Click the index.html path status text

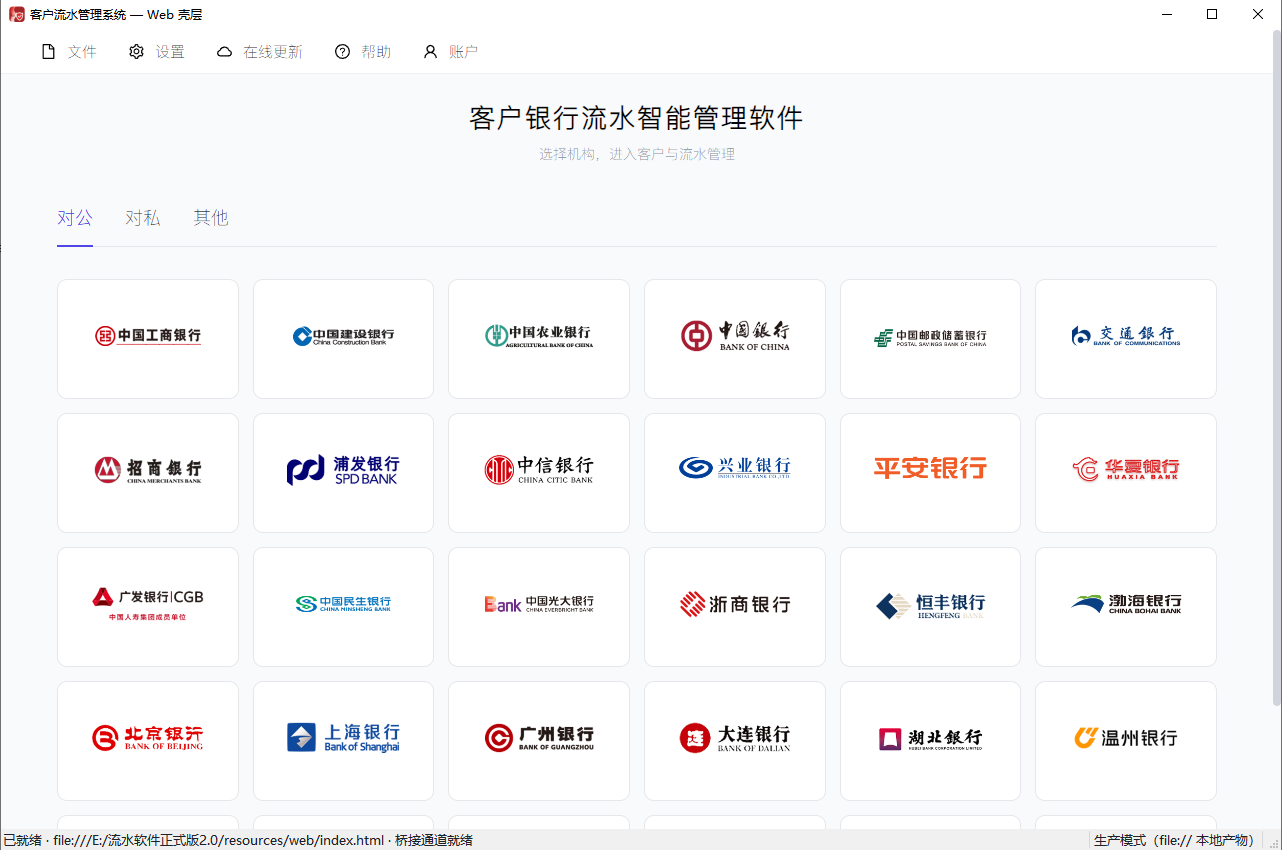(238, 840)
